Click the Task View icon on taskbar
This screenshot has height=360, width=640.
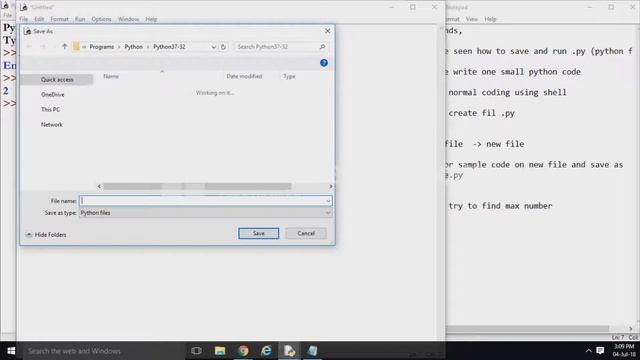point(196,351)
